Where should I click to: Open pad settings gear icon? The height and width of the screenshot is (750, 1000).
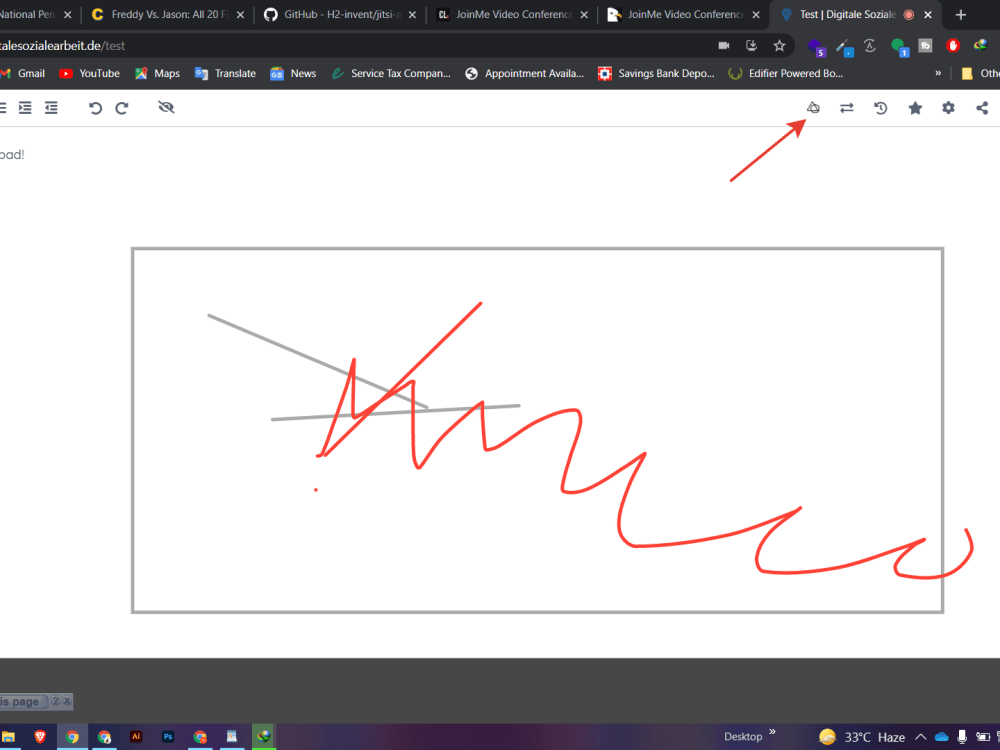(x=948, y=108)
